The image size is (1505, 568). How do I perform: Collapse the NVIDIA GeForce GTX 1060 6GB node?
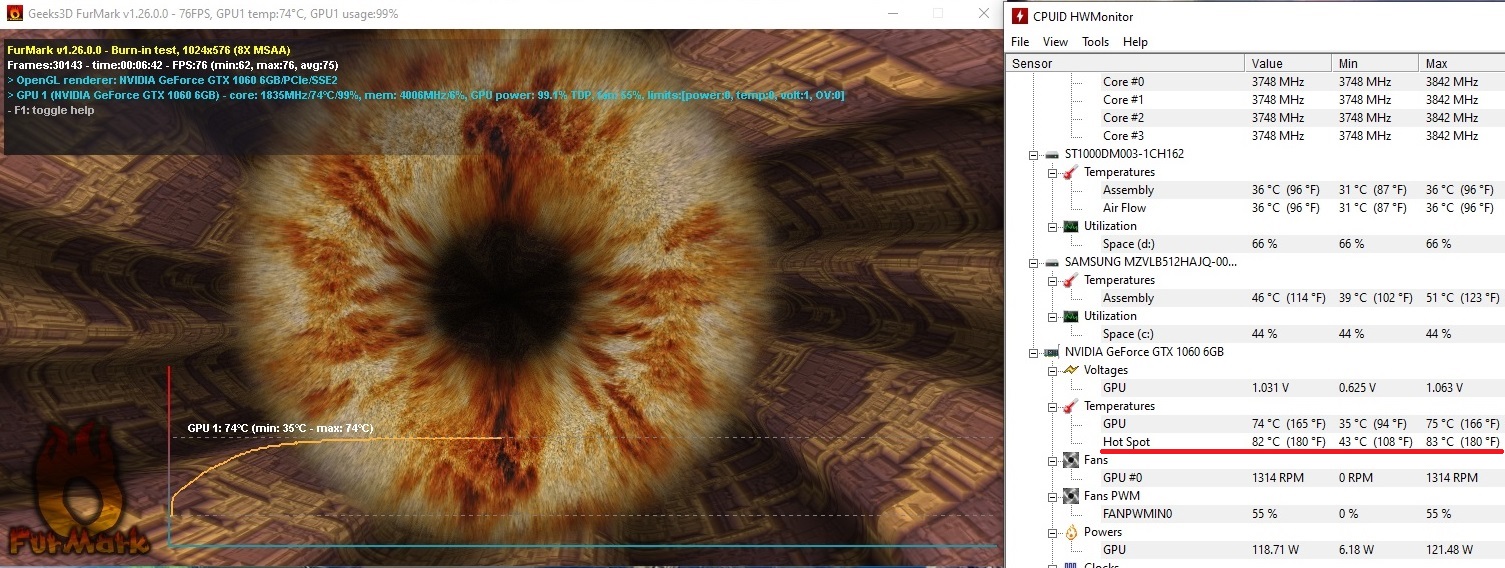click(1035, 352)
